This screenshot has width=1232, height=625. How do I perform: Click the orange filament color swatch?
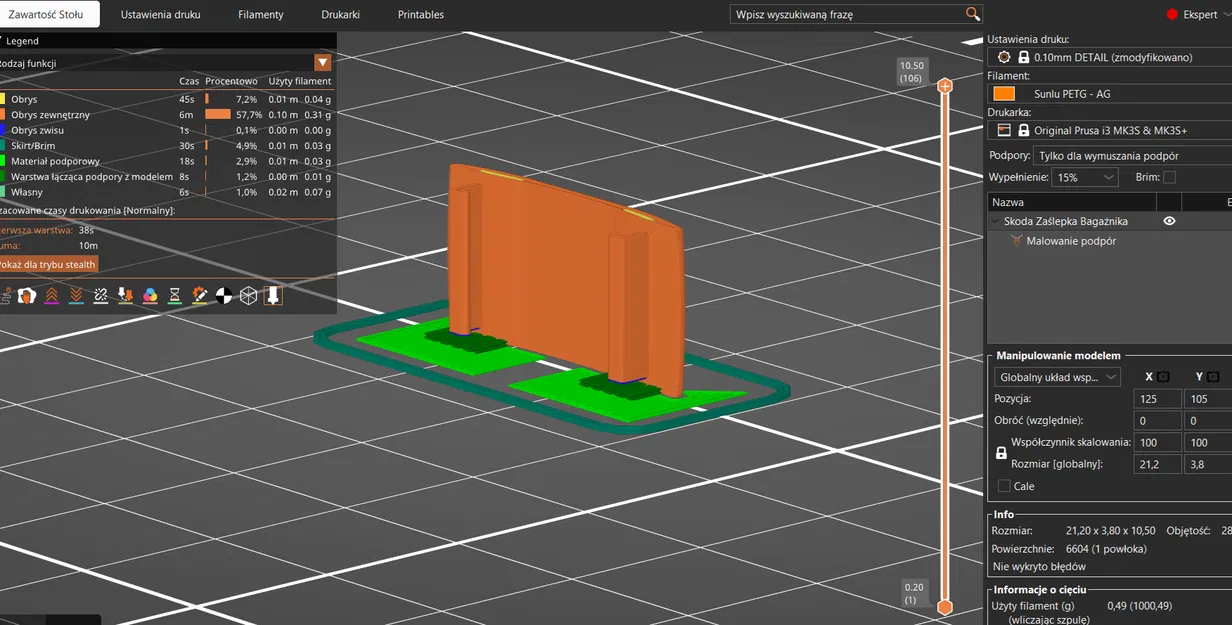pos(1004,93)
